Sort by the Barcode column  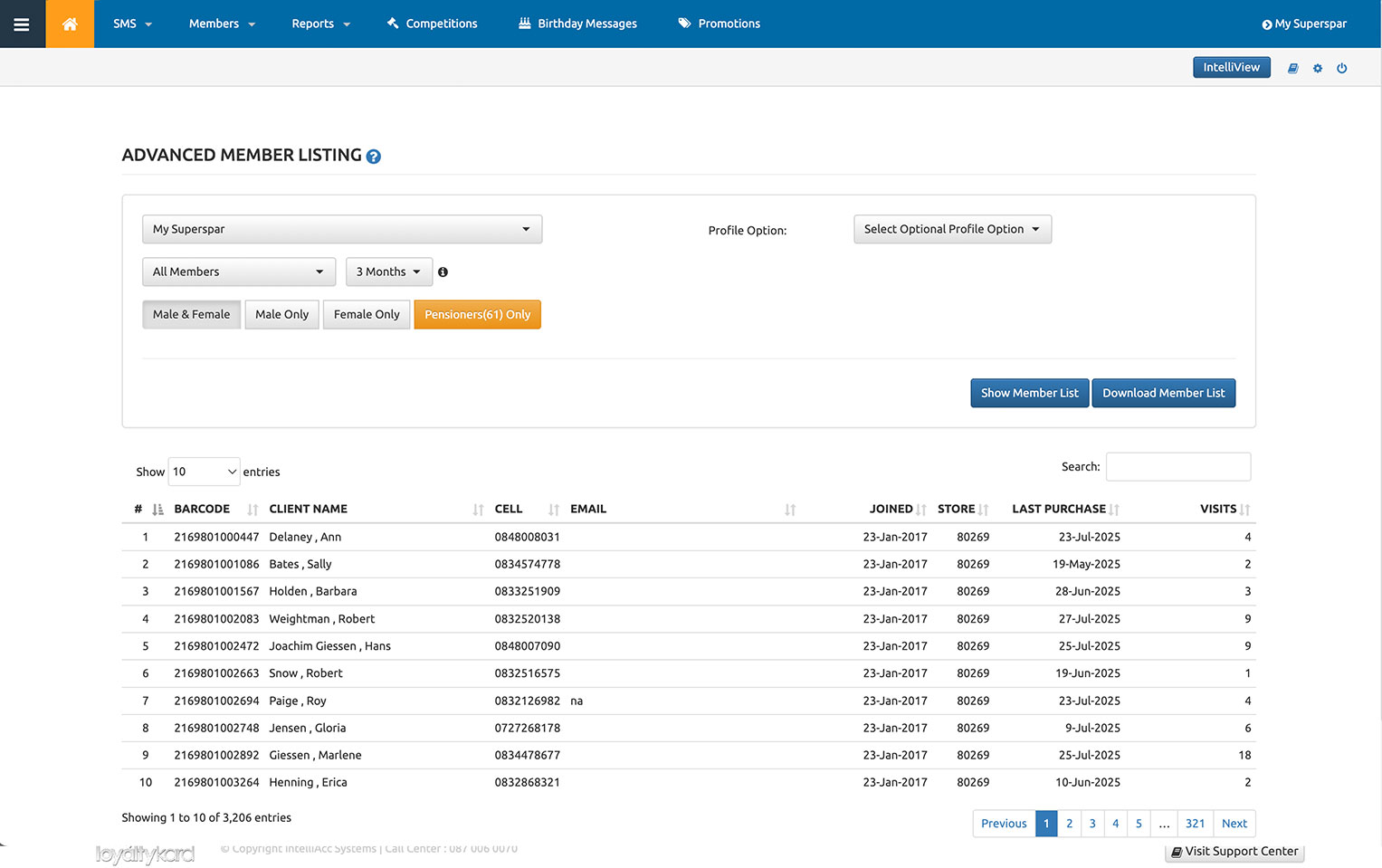[216, 509]
